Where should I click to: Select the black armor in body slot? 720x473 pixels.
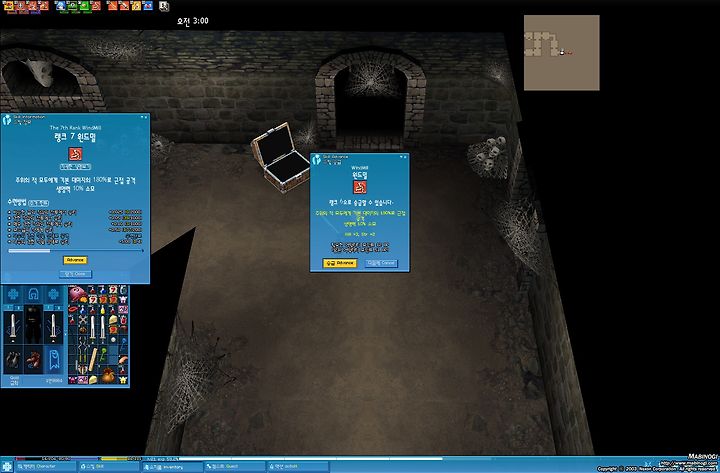34,324
